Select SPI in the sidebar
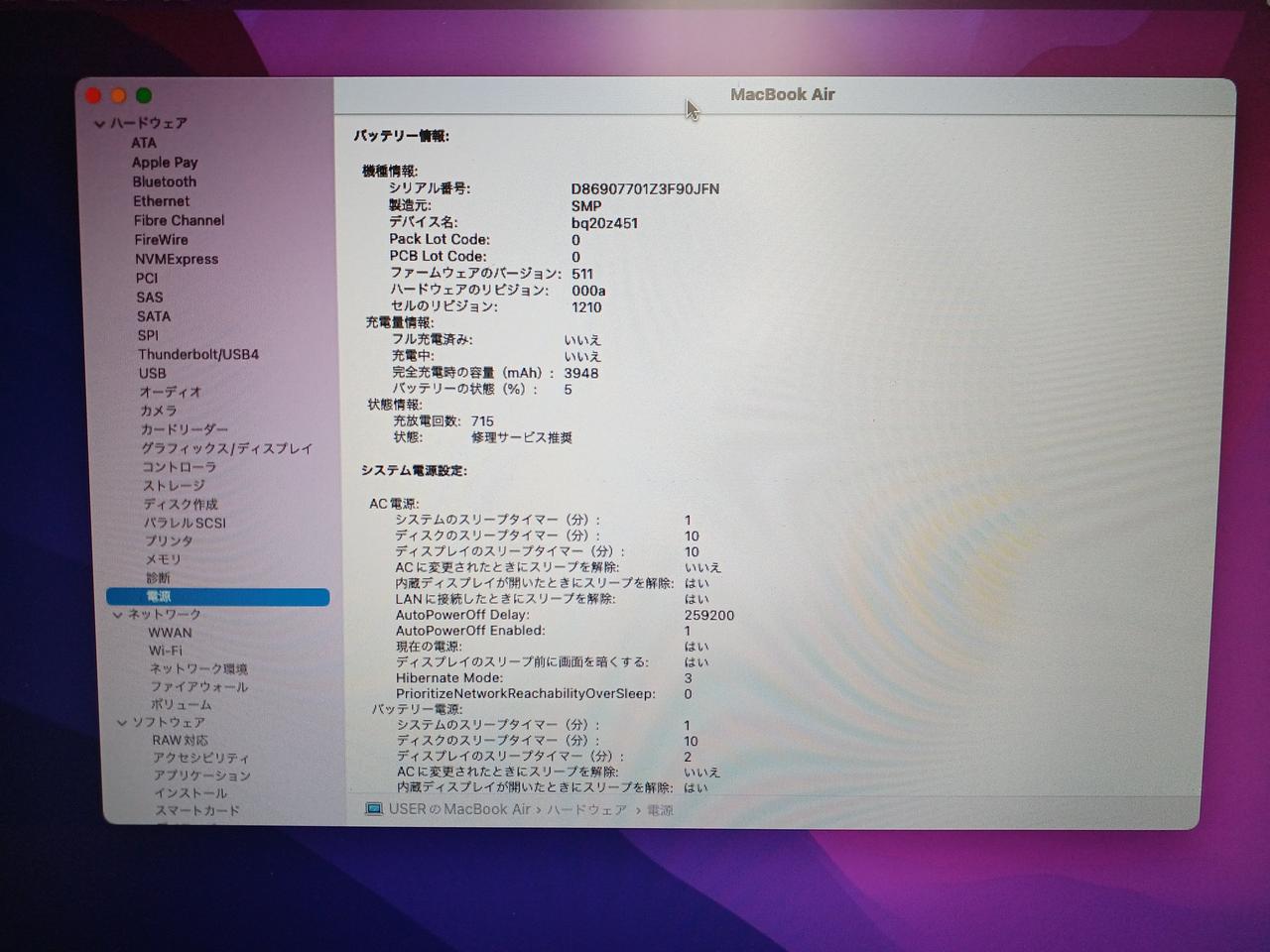1270x952 pixels. coord(148,335)
